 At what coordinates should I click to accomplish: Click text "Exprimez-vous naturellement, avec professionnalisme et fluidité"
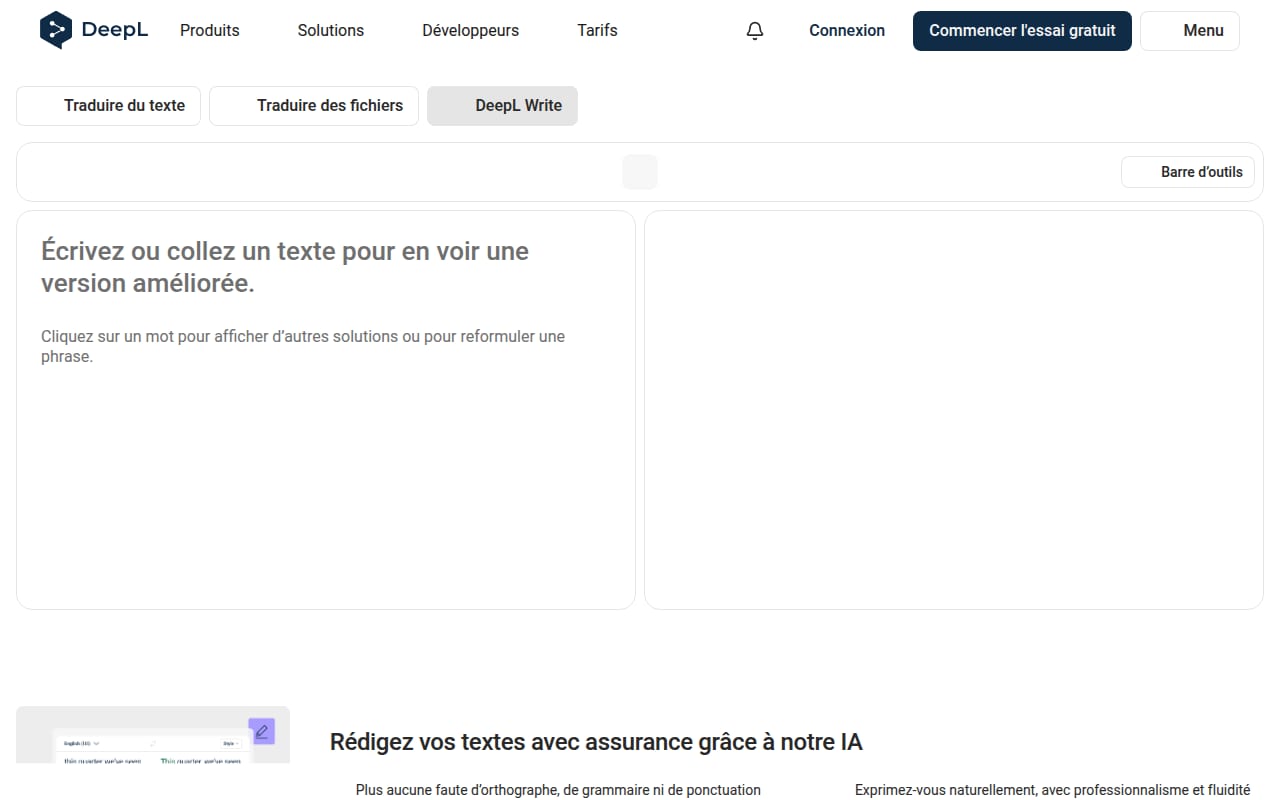[1052, 790]
